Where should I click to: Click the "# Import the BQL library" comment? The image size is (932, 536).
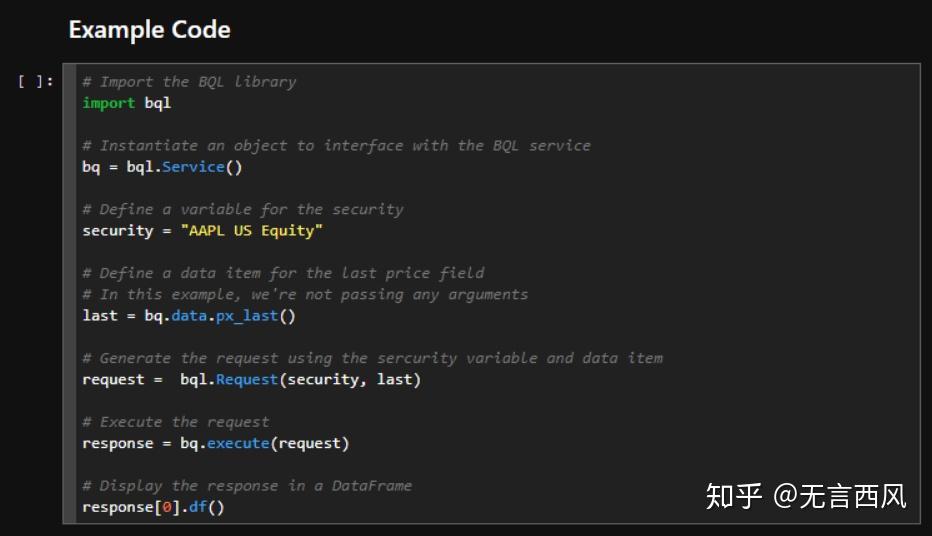coord(189,82)
